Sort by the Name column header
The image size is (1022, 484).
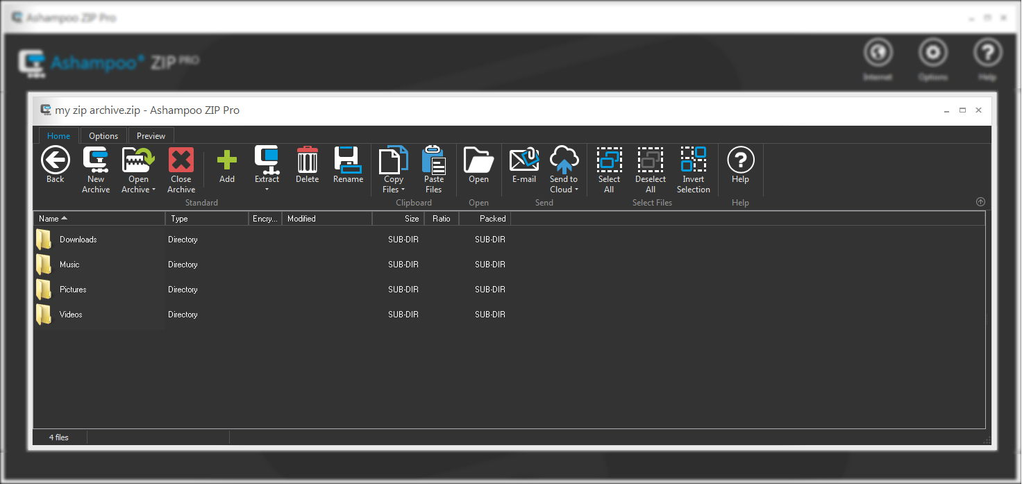(x=100, y=219)
